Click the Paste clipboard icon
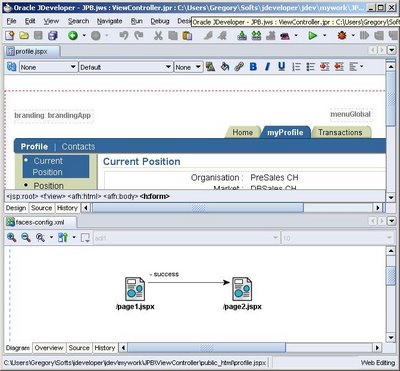The width and height of the screenshot is (400, 371). pos(187,36)
